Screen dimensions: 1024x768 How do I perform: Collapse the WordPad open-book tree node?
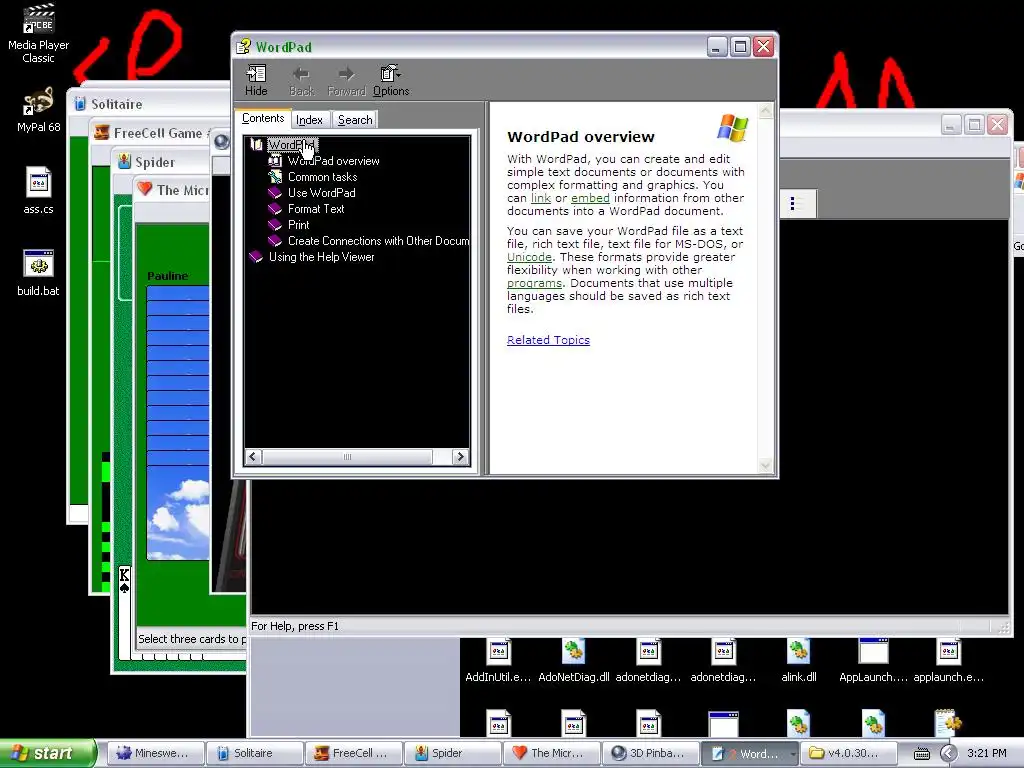(257, 144)
